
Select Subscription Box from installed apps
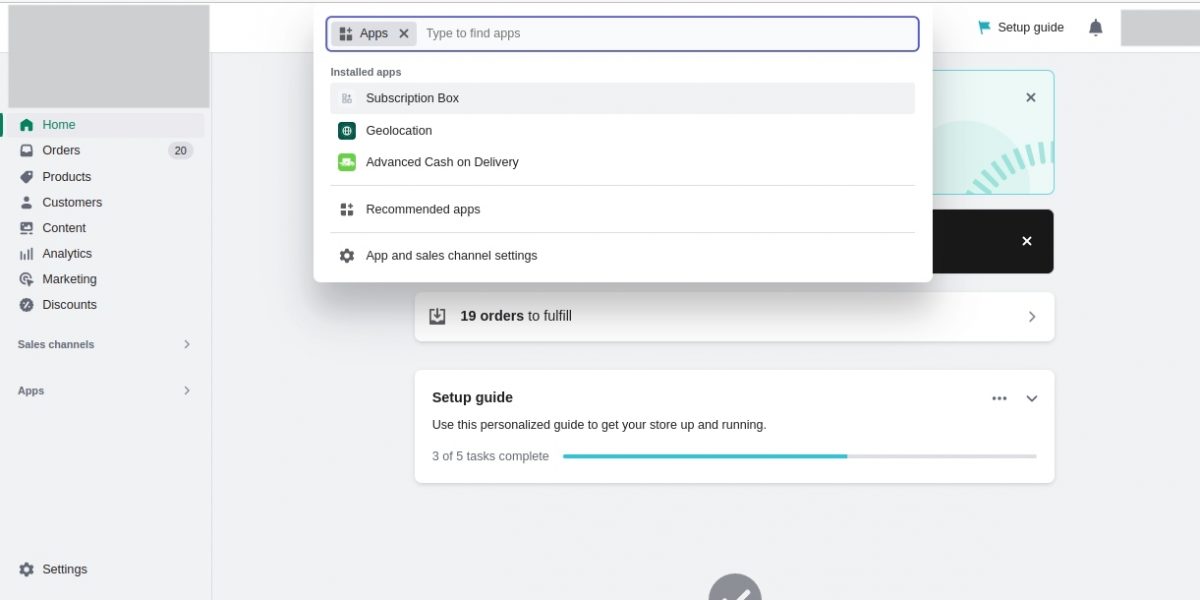pyautogui.click(x=412, y=98)
